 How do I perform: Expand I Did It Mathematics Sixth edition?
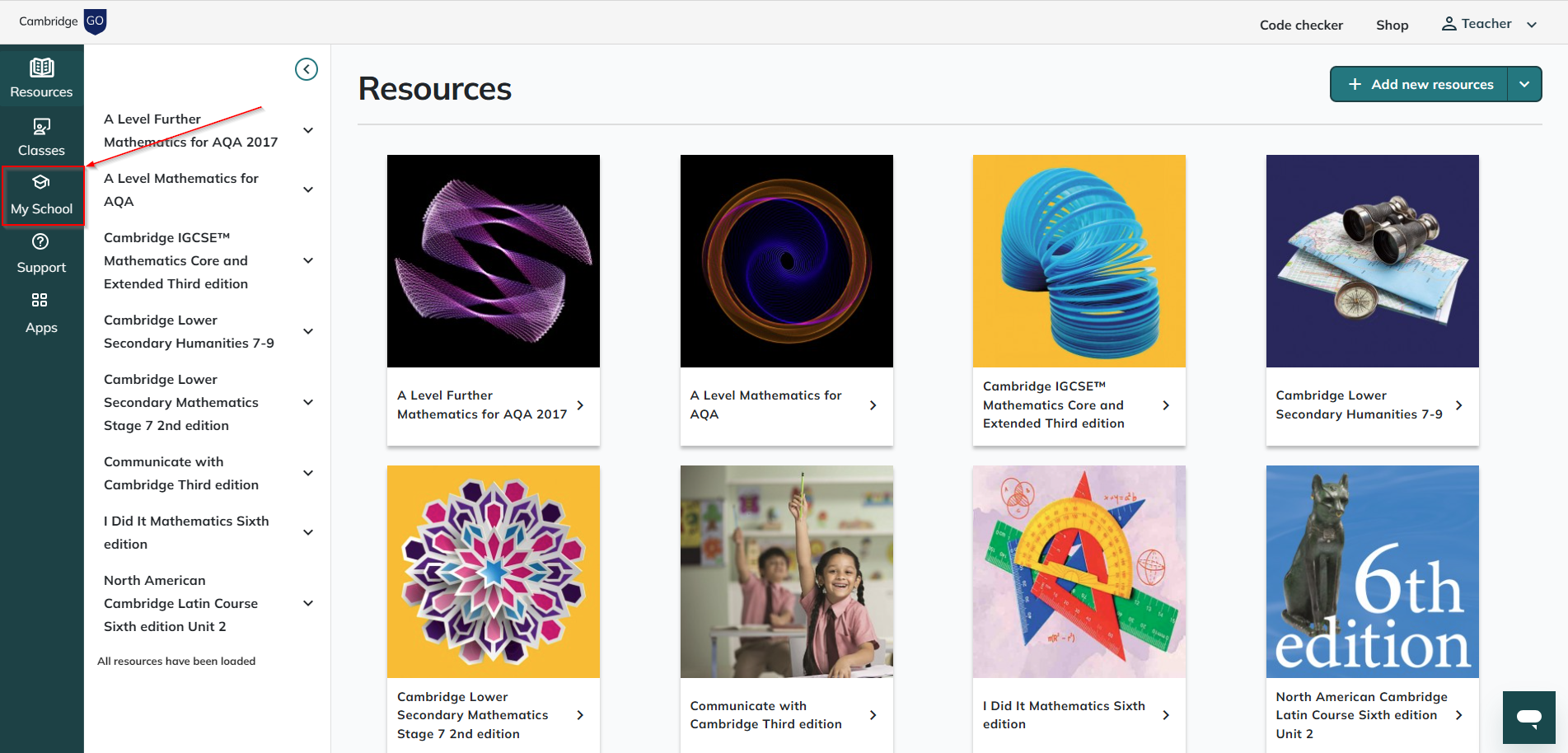[x=308, y=532]
